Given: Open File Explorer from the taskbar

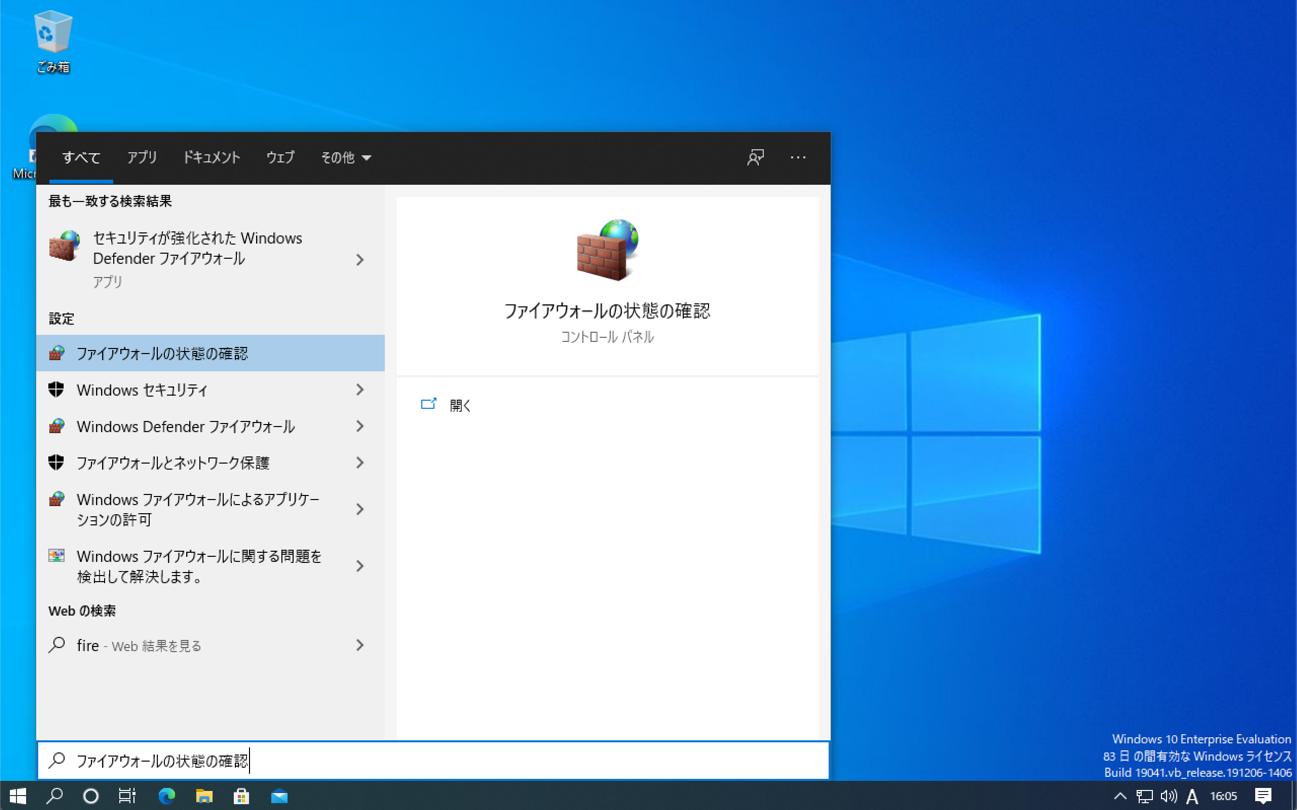Looking at the screenshot, I should pos(204,796).
